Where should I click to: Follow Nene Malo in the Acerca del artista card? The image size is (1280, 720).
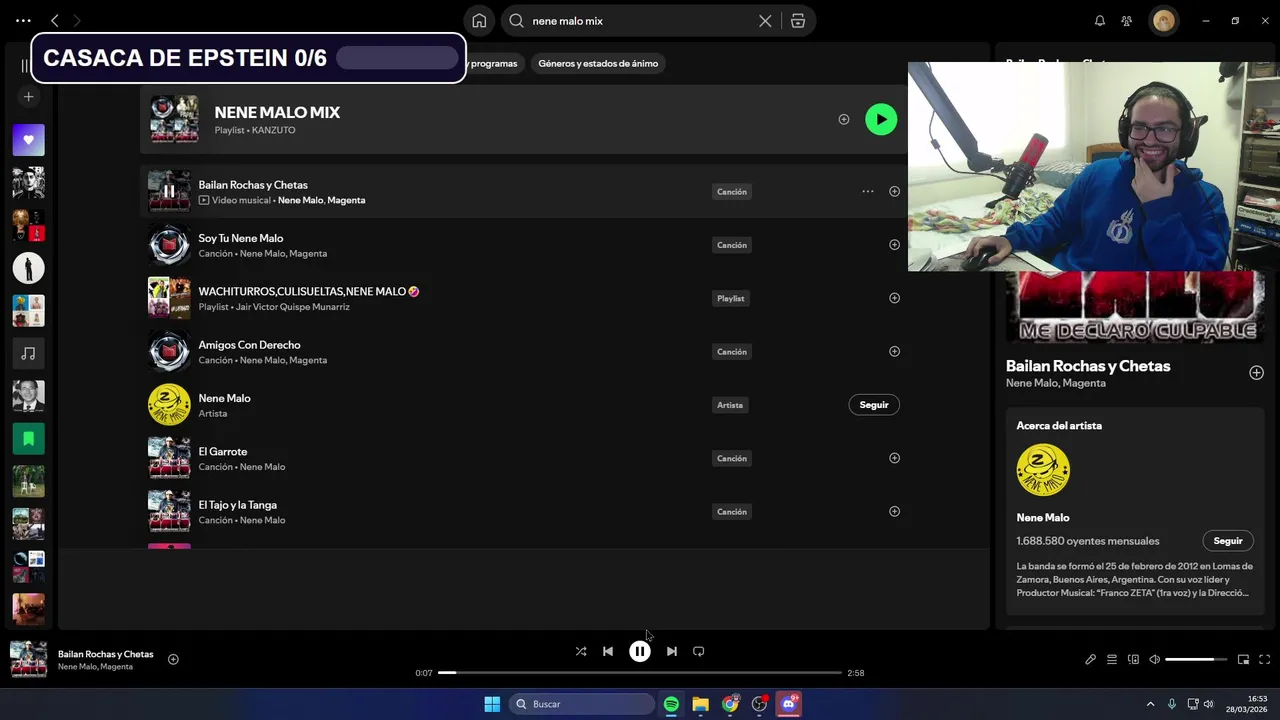[x=1228, y=541]
